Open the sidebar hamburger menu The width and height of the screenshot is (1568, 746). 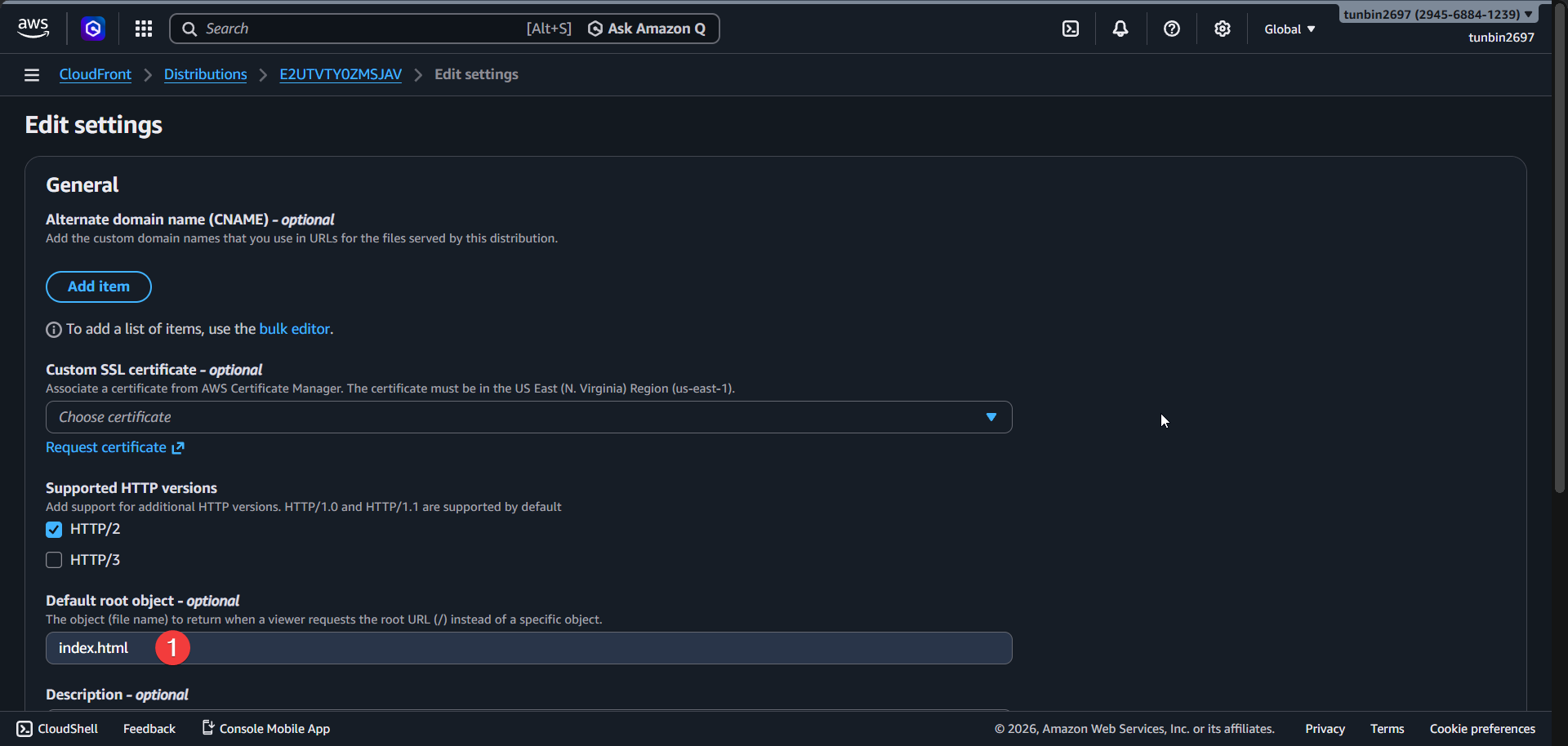31,74
